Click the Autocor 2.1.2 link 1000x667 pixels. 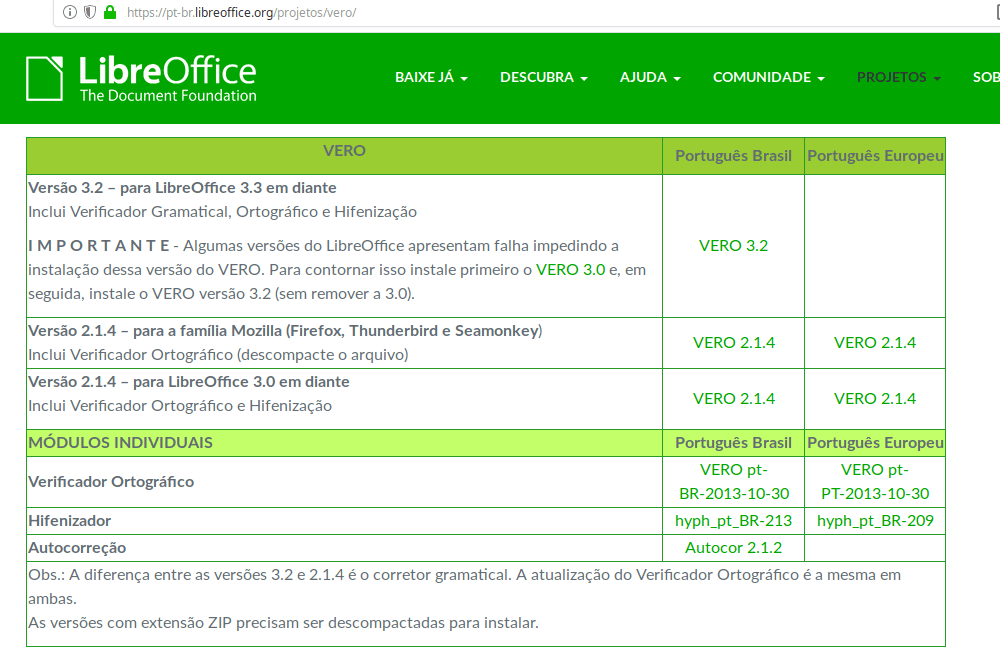tap(733, 548)
